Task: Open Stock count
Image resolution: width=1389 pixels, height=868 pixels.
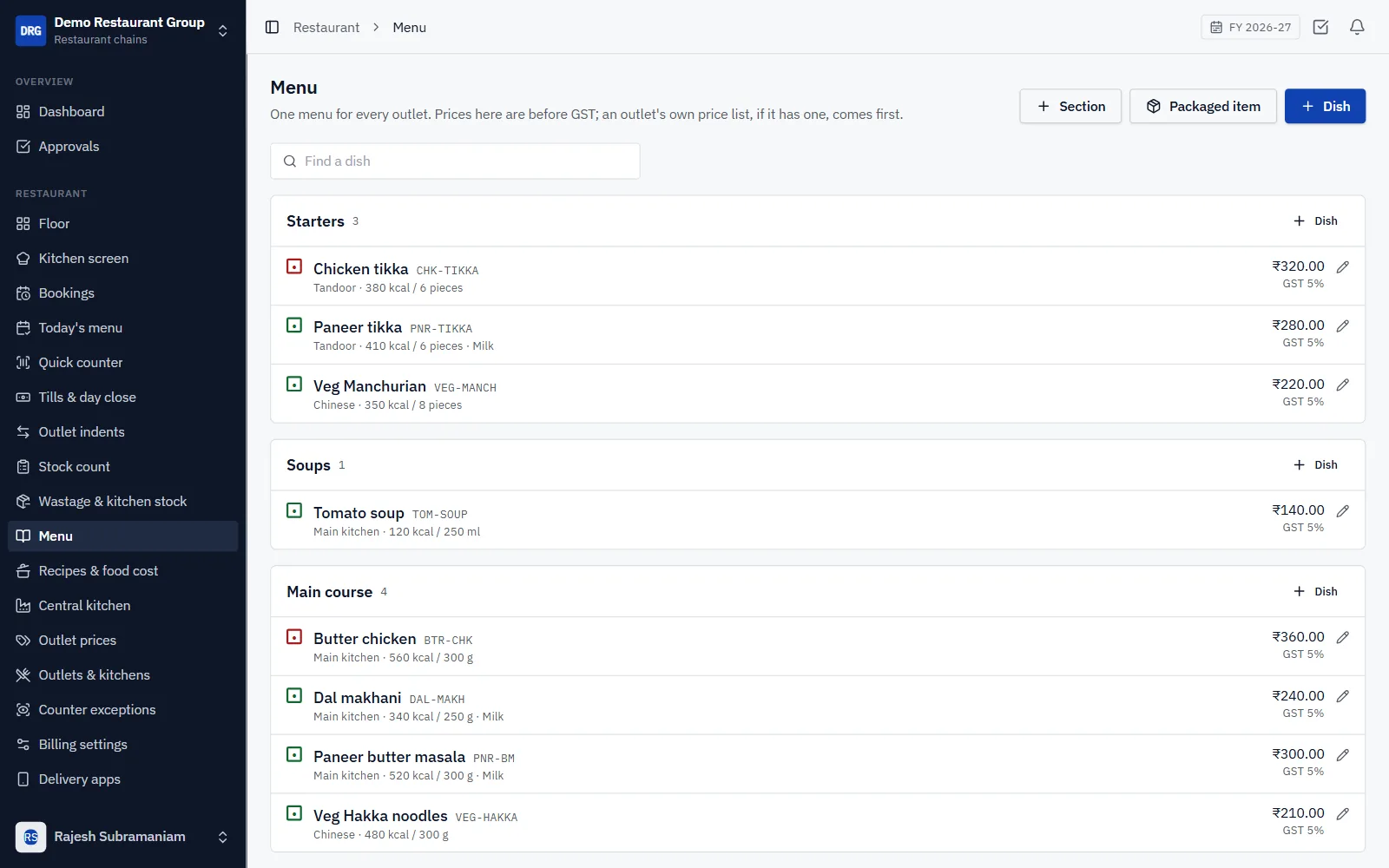Action: [122, 467]
